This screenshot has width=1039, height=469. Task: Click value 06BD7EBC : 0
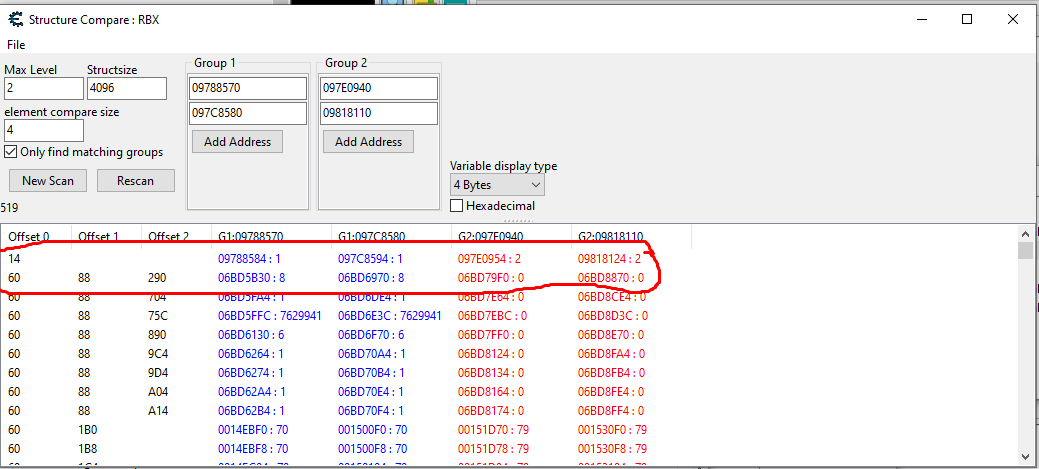pos(492,316)
